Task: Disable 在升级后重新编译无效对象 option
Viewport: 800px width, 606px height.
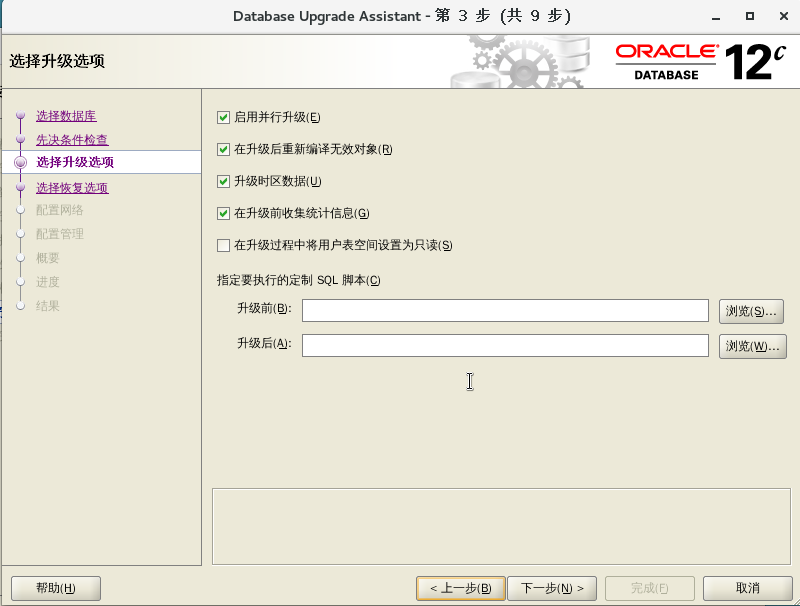Action: point(222,149)
